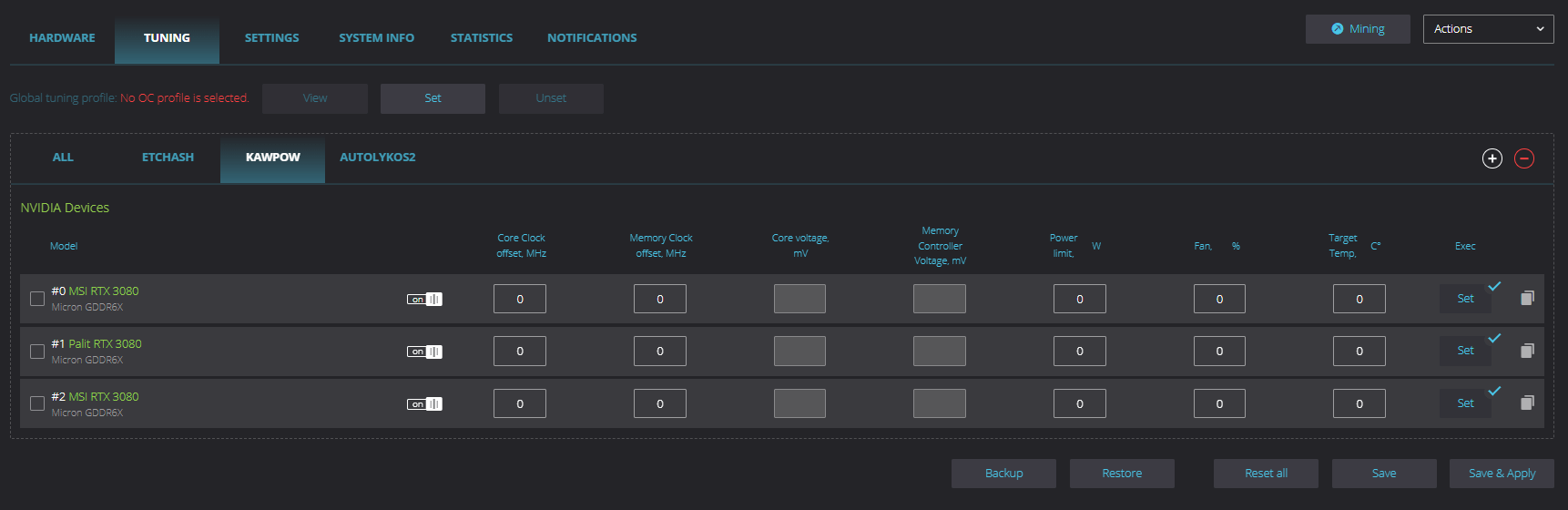
Task: Open the SYSTEM INFO tab
Action: 376,38
